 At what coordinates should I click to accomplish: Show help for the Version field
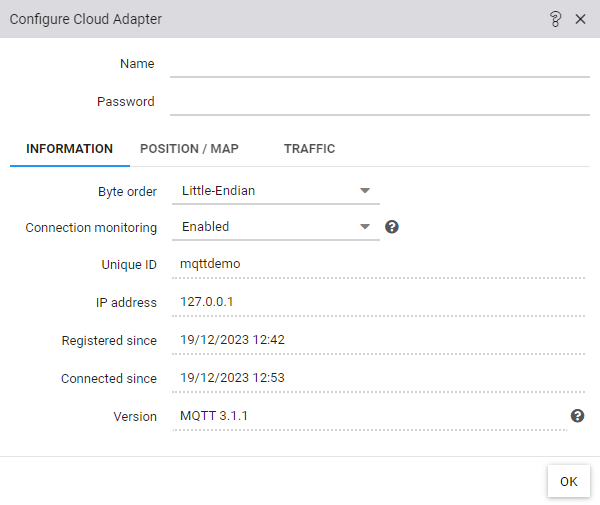[x=577, y=415]
